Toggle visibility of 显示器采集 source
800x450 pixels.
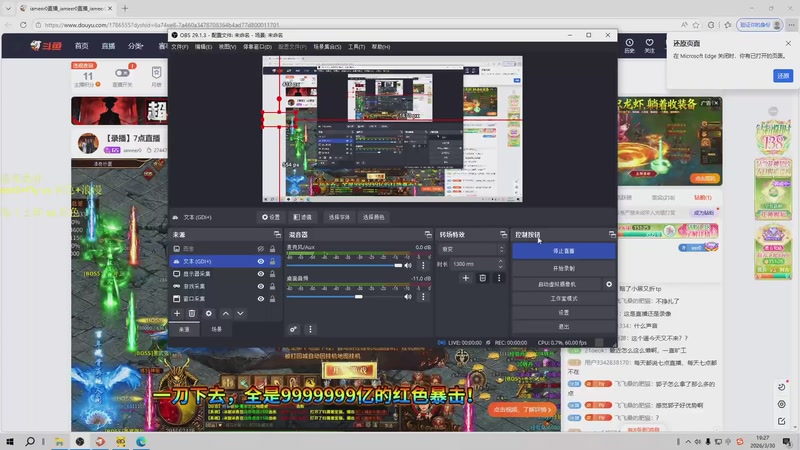pyautogui.click(x=261, y=274)
